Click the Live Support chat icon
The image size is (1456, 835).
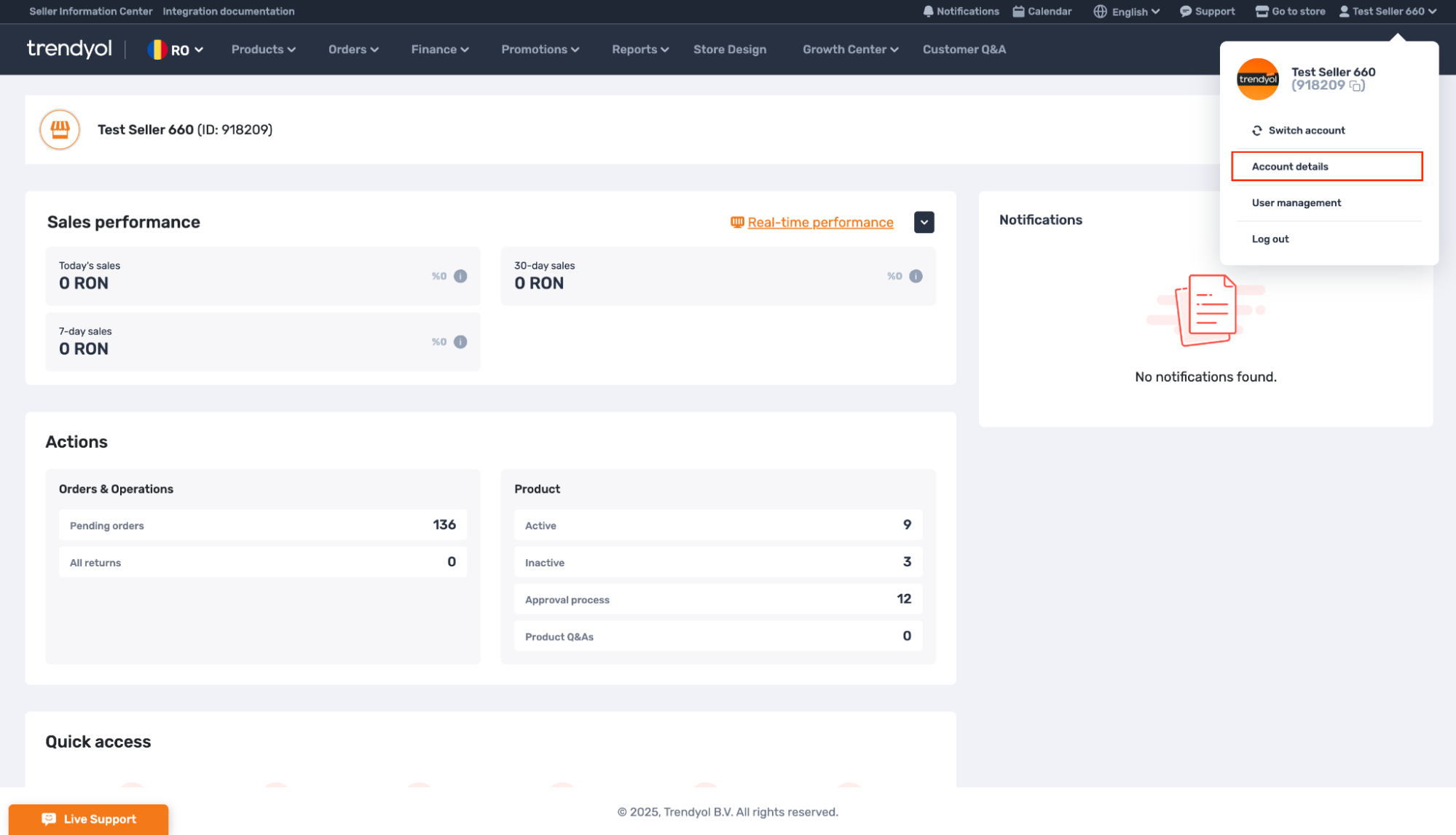(49, 819)
